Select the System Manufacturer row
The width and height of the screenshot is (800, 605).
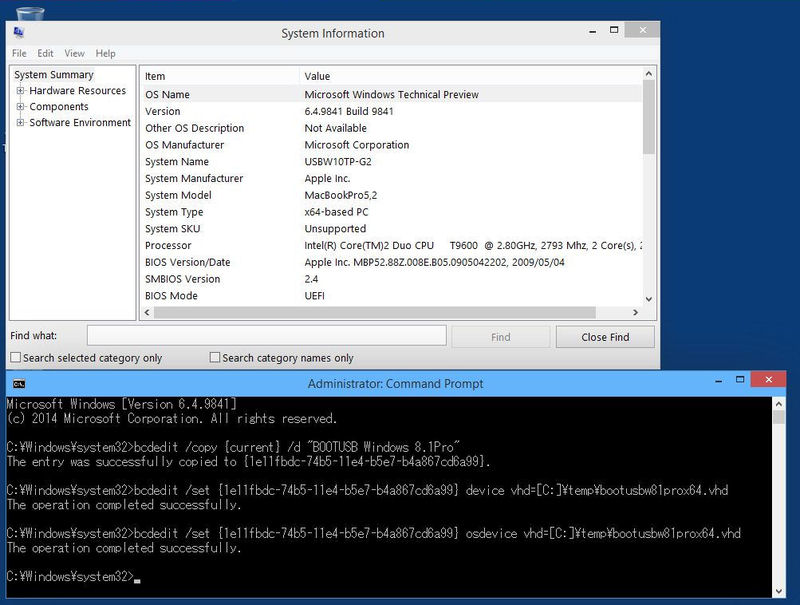391,179
